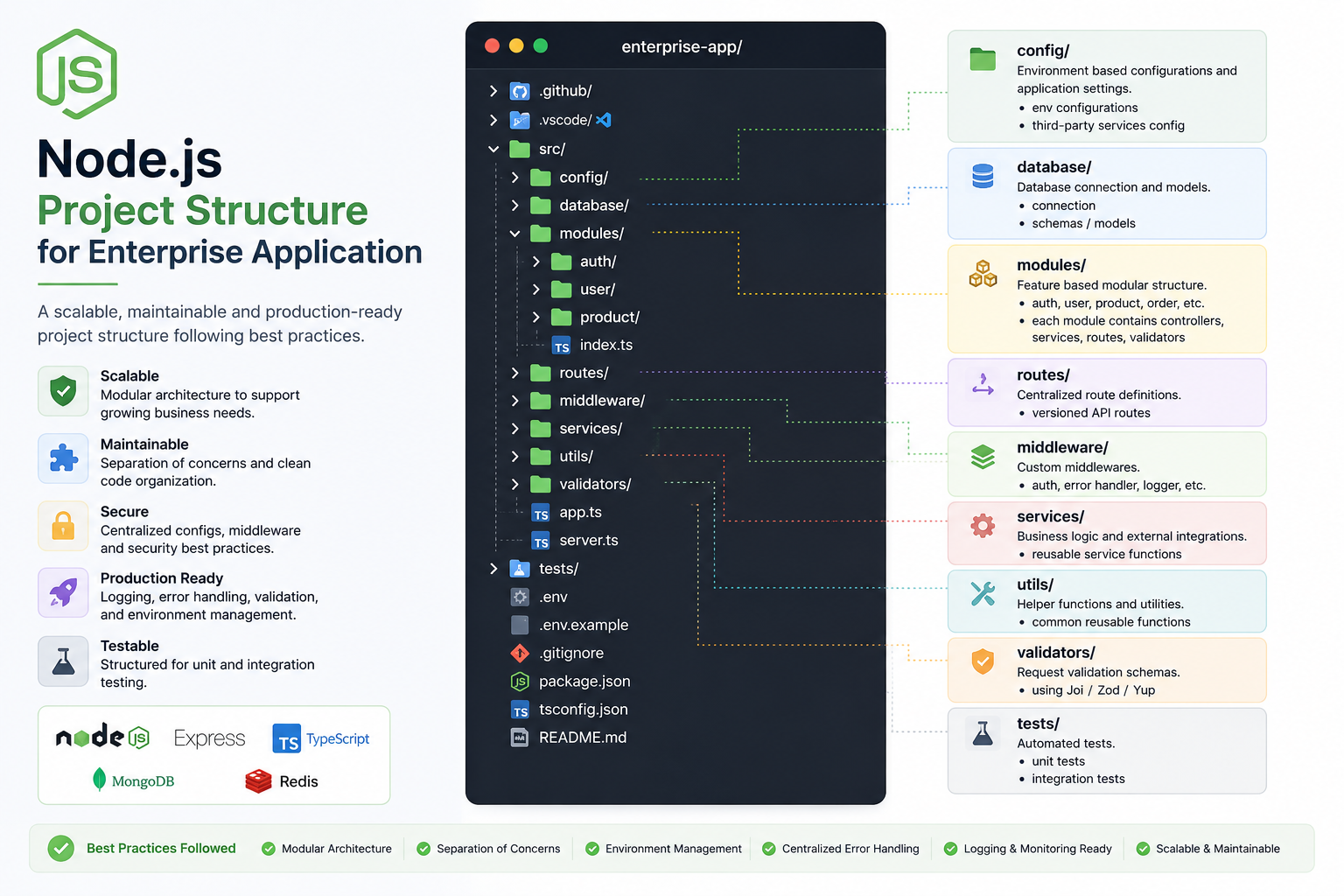Image resolution: width=1344 pixels, height=896 pixels.
Task: Click the shield icon in validators/ card
Action: pos(983,661)
